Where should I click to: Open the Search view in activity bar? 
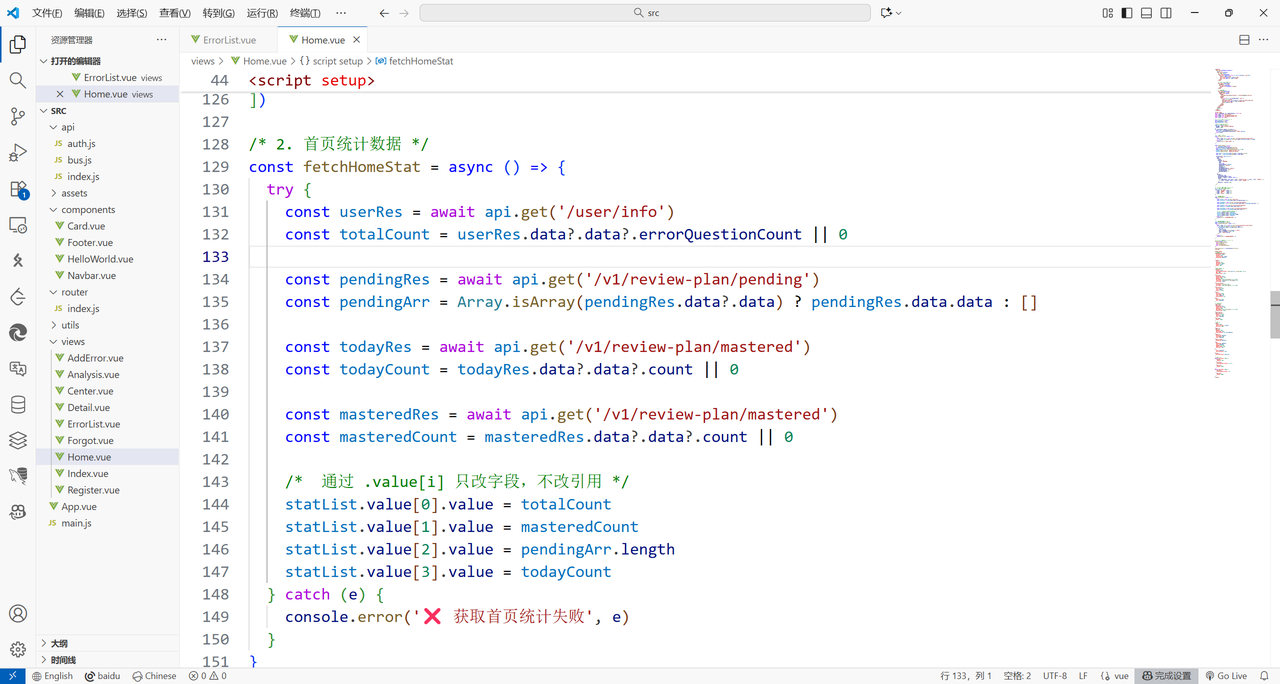17,80
